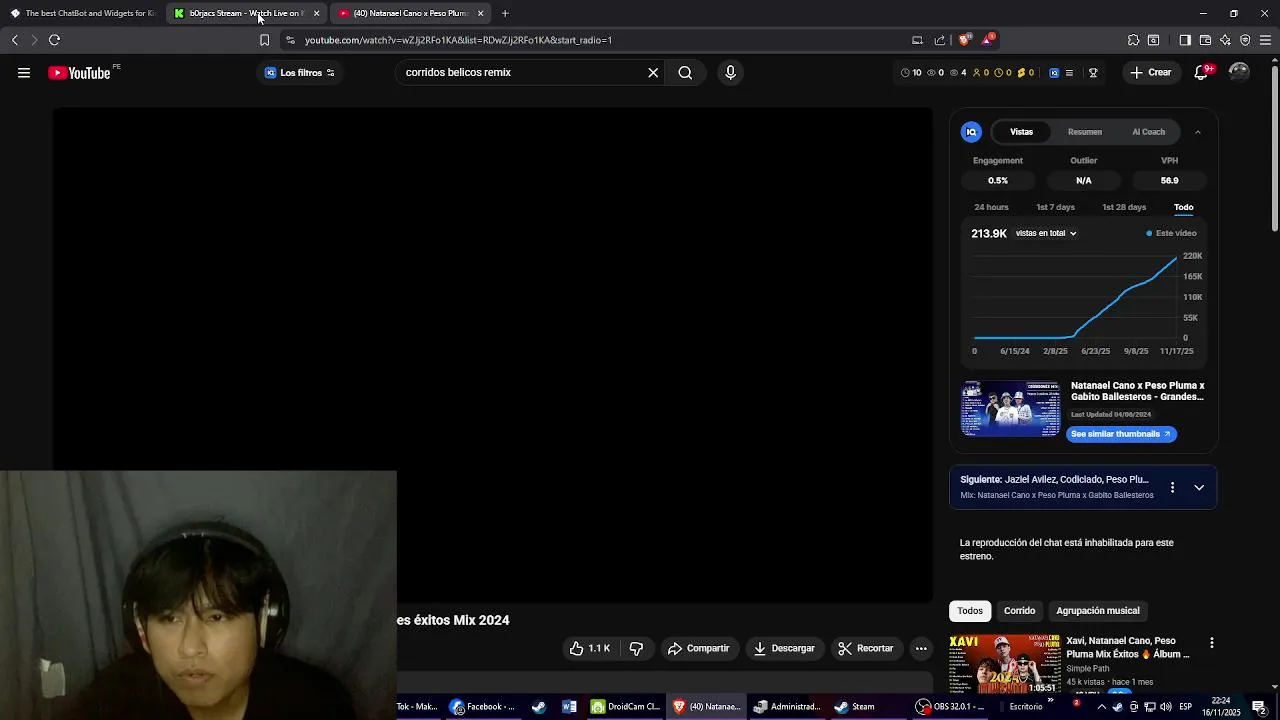The height and width of the screenshot is (720, 1280).
Task: Like the video with thumbs up
Action: click(x=590, y=649)
